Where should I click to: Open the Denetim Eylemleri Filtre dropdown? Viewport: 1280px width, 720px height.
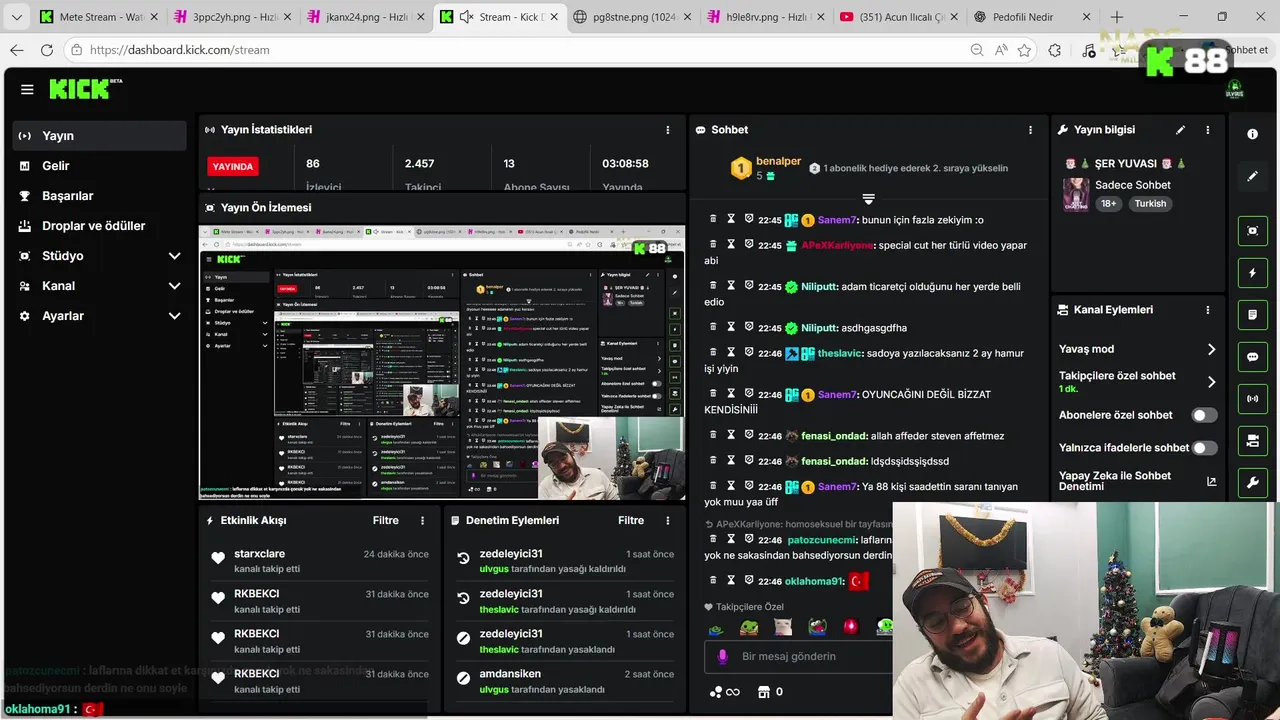(631, 521)
